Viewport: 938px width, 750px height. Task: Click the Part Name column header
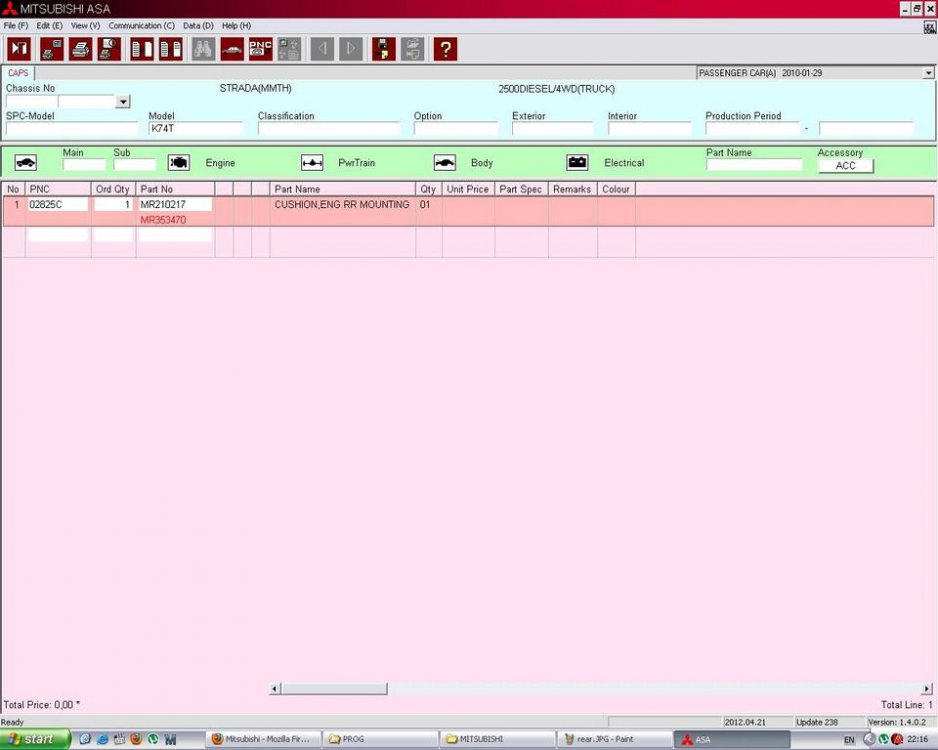[342, 189]
